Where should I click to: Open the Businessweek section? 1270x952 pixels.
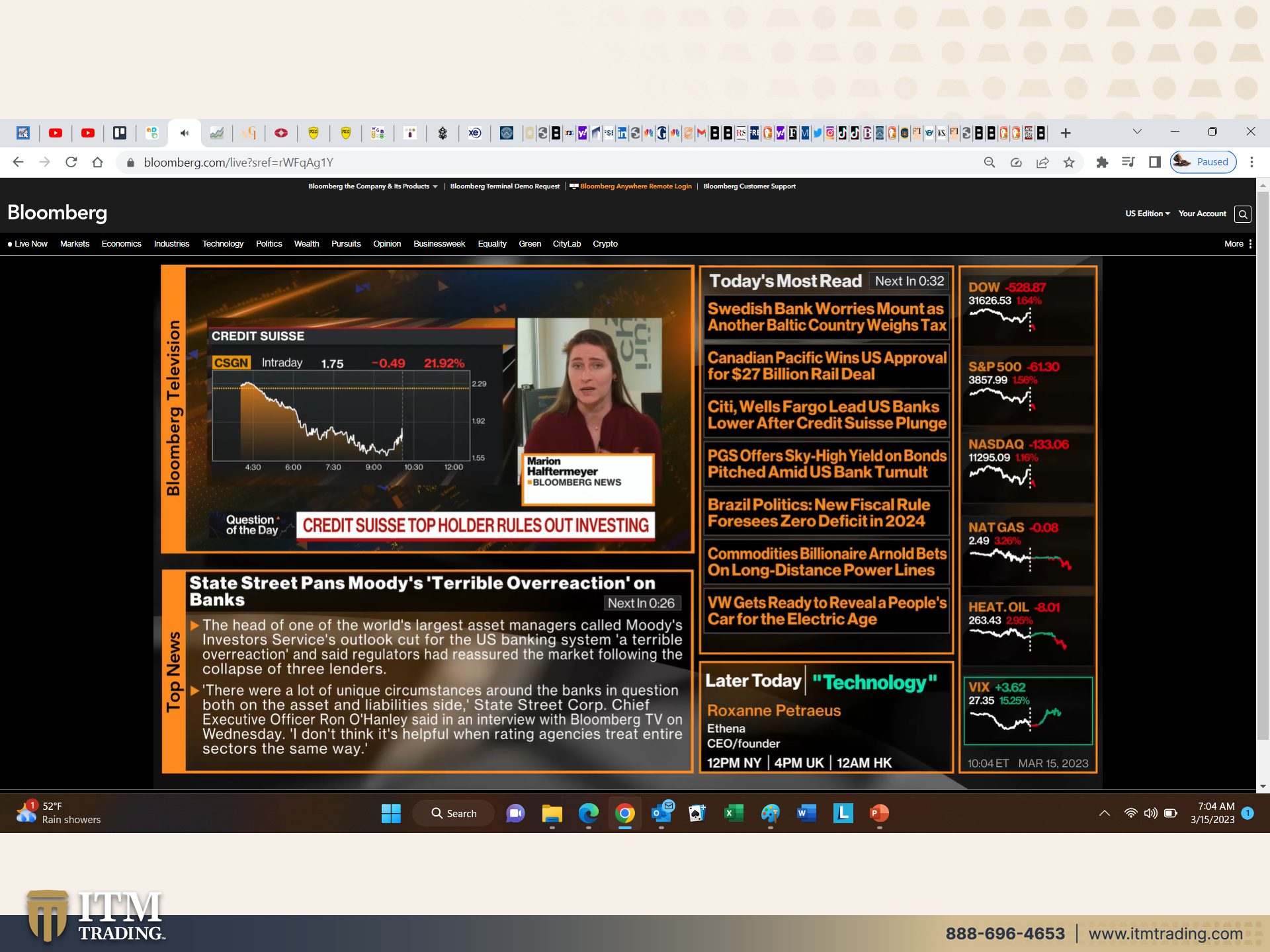[x=439, y=244]
